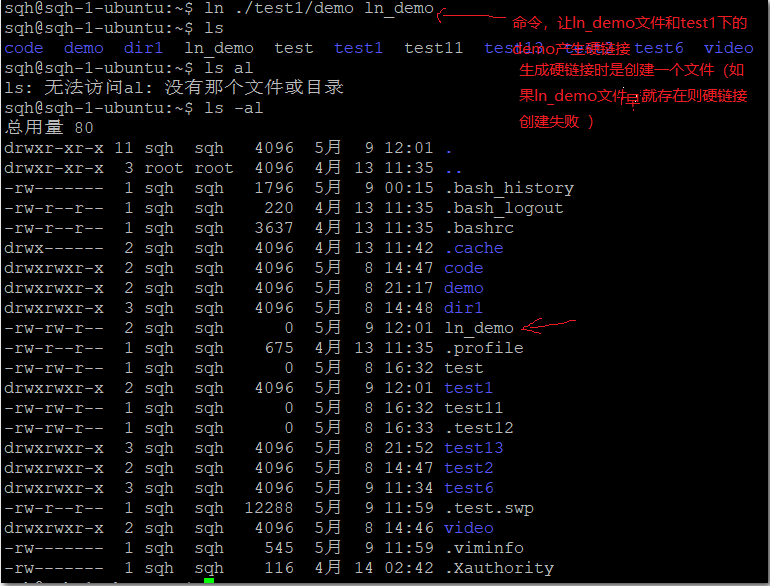Click the command text "ln ./test1/demo ln_demo"

tap(319, 8)
